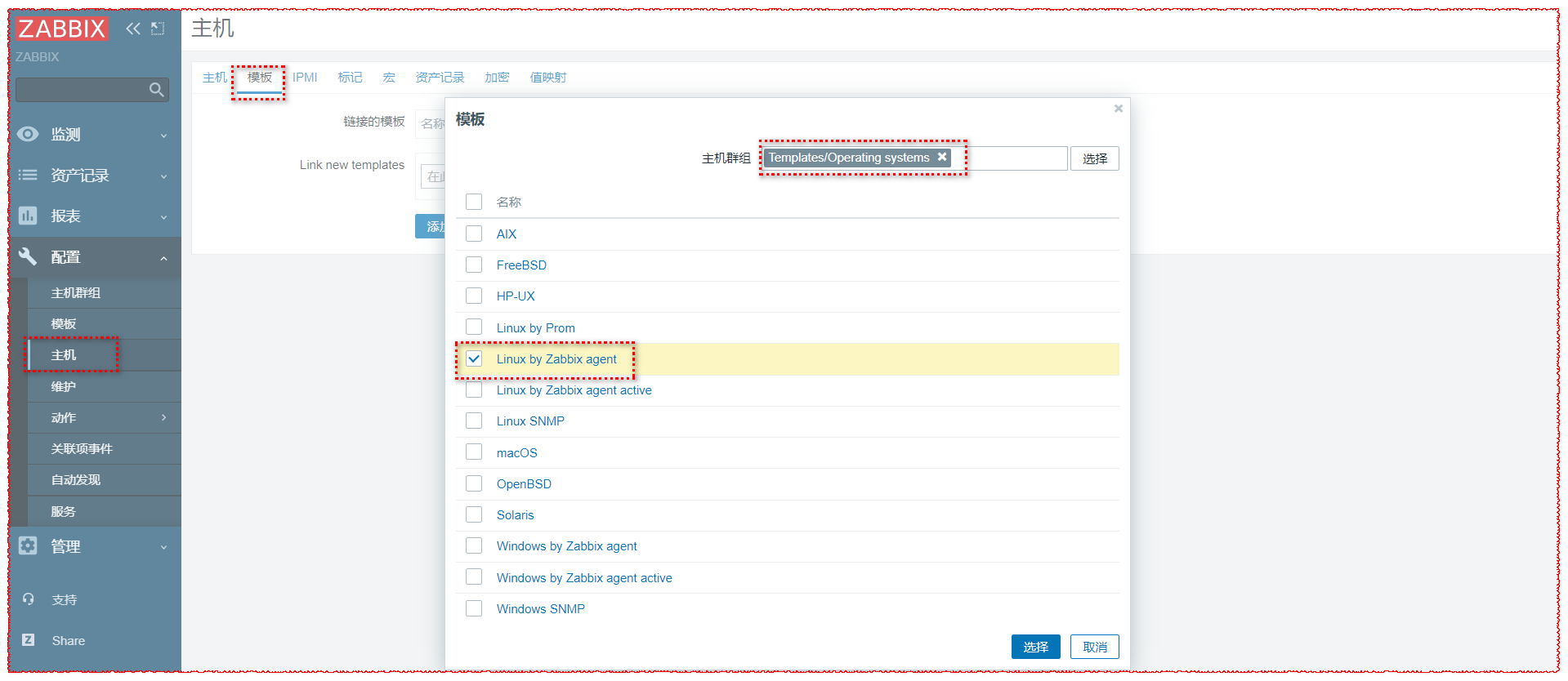This screenshot has width=1568, height=681.
Task: Click the gear icon for 管理
Action: (28, 545)
